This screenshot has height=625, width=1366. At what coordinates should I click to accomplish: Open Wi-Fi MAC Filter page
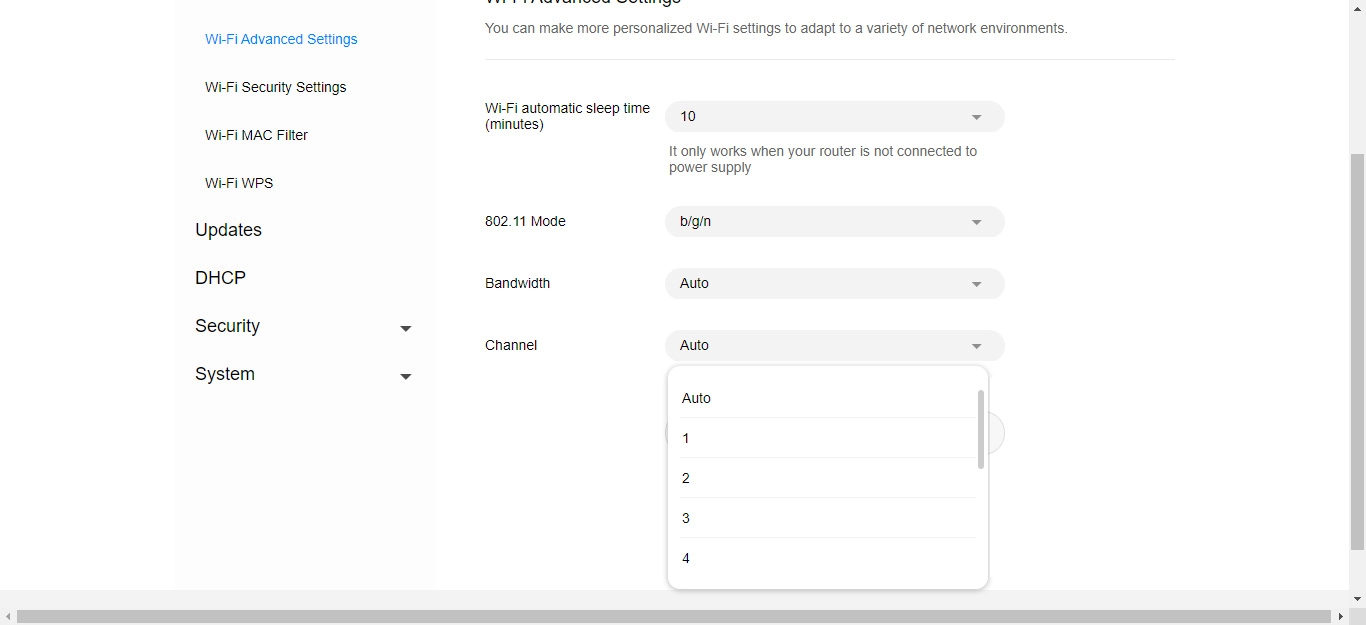(256, 135)
